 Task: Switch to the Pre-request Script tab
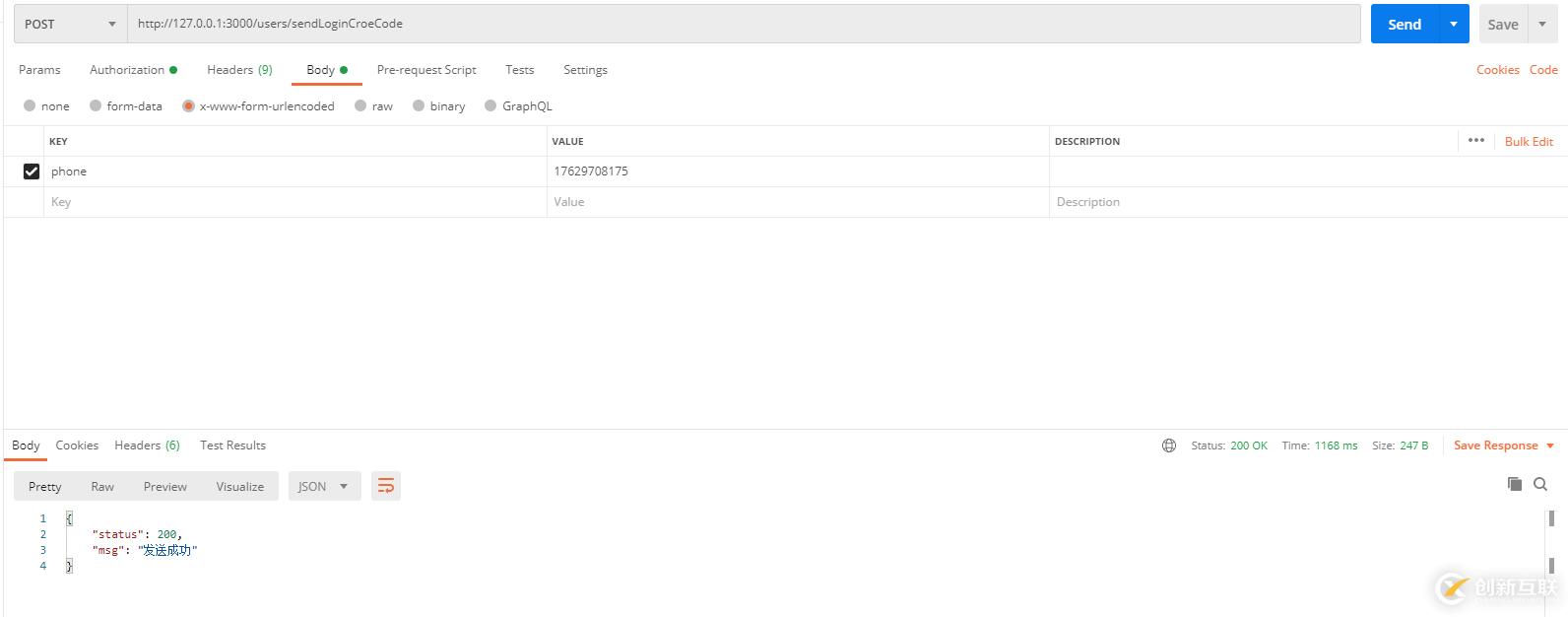(x=426, y=70)
